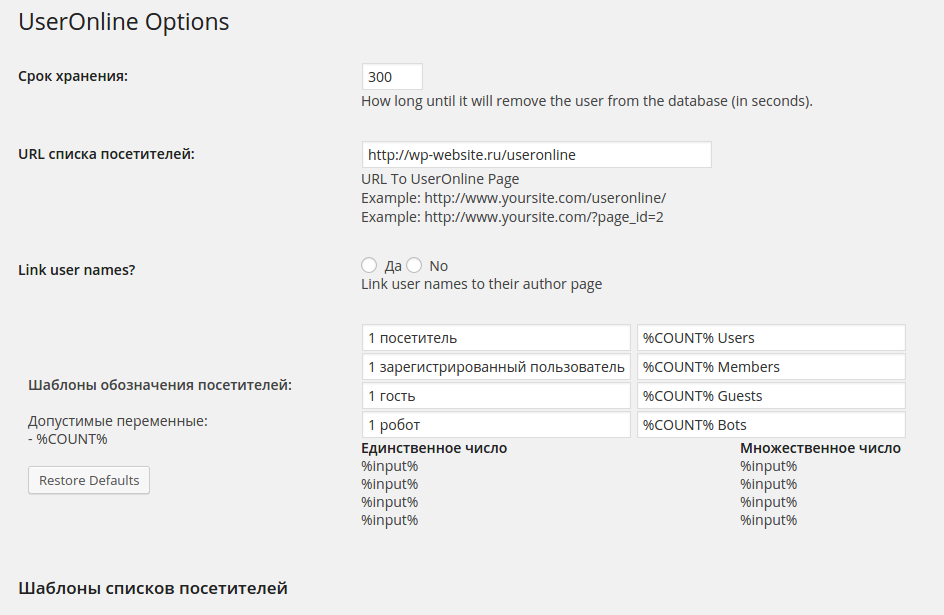Click the "UserOnline Options" page heading
This screenshot has width=944, height=615.
point(124,21)
